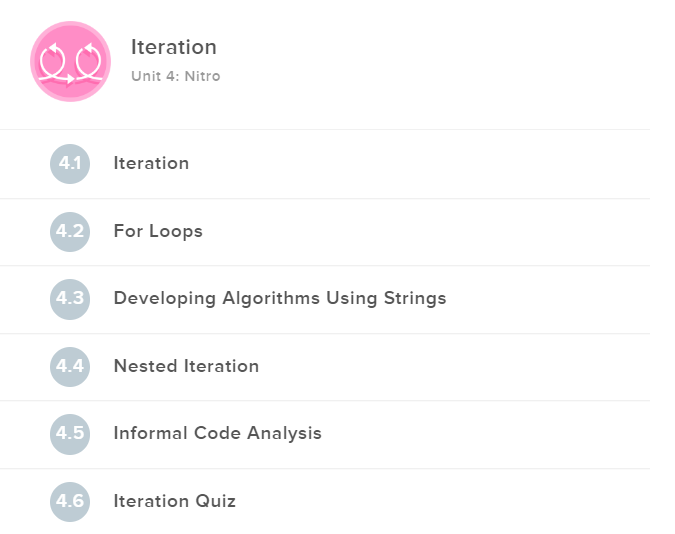
Task: Click the 'Unit 4: Nitro' subtitle
Action: pyautogui.click(x=175, y=76)
